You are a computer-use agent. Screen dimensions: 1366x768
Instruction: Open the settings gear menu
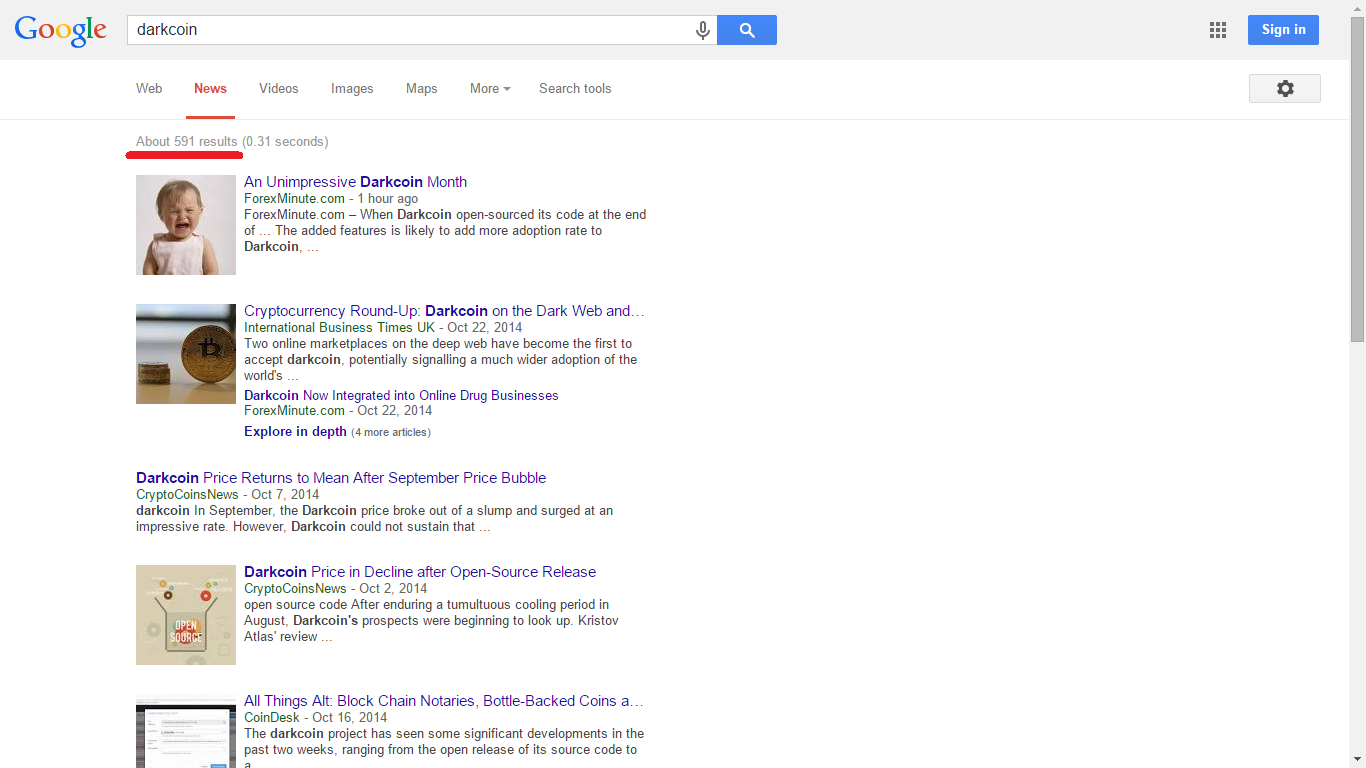[x=1285, y=88]
